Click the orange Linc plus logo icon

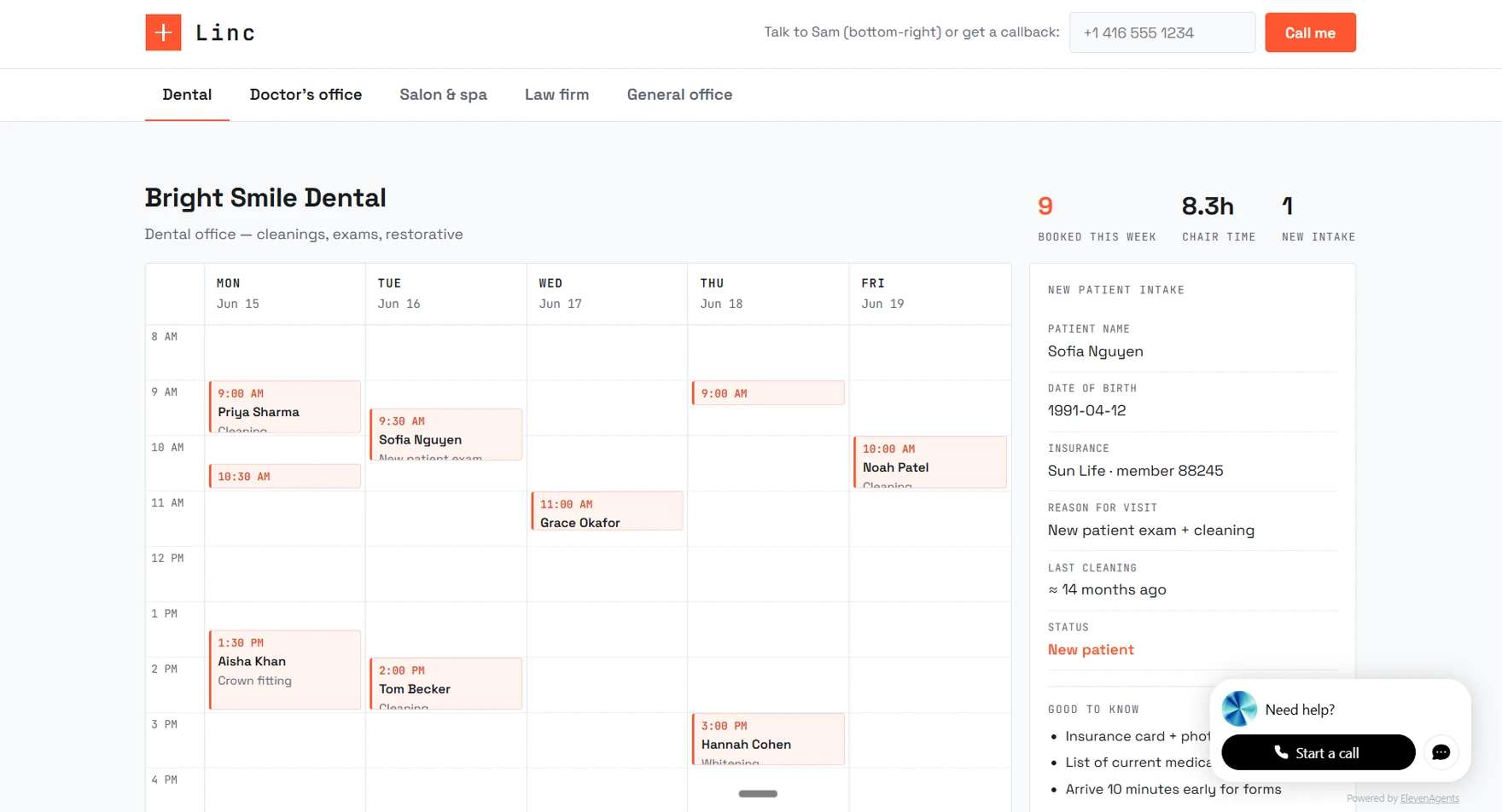(x=163, y=32)
